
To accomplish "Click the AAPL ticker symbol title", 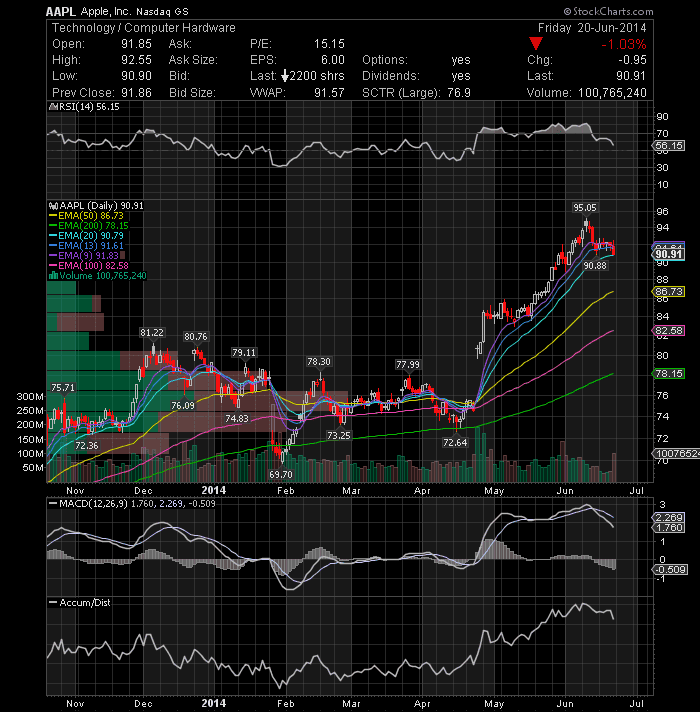I will pos(60,11).
